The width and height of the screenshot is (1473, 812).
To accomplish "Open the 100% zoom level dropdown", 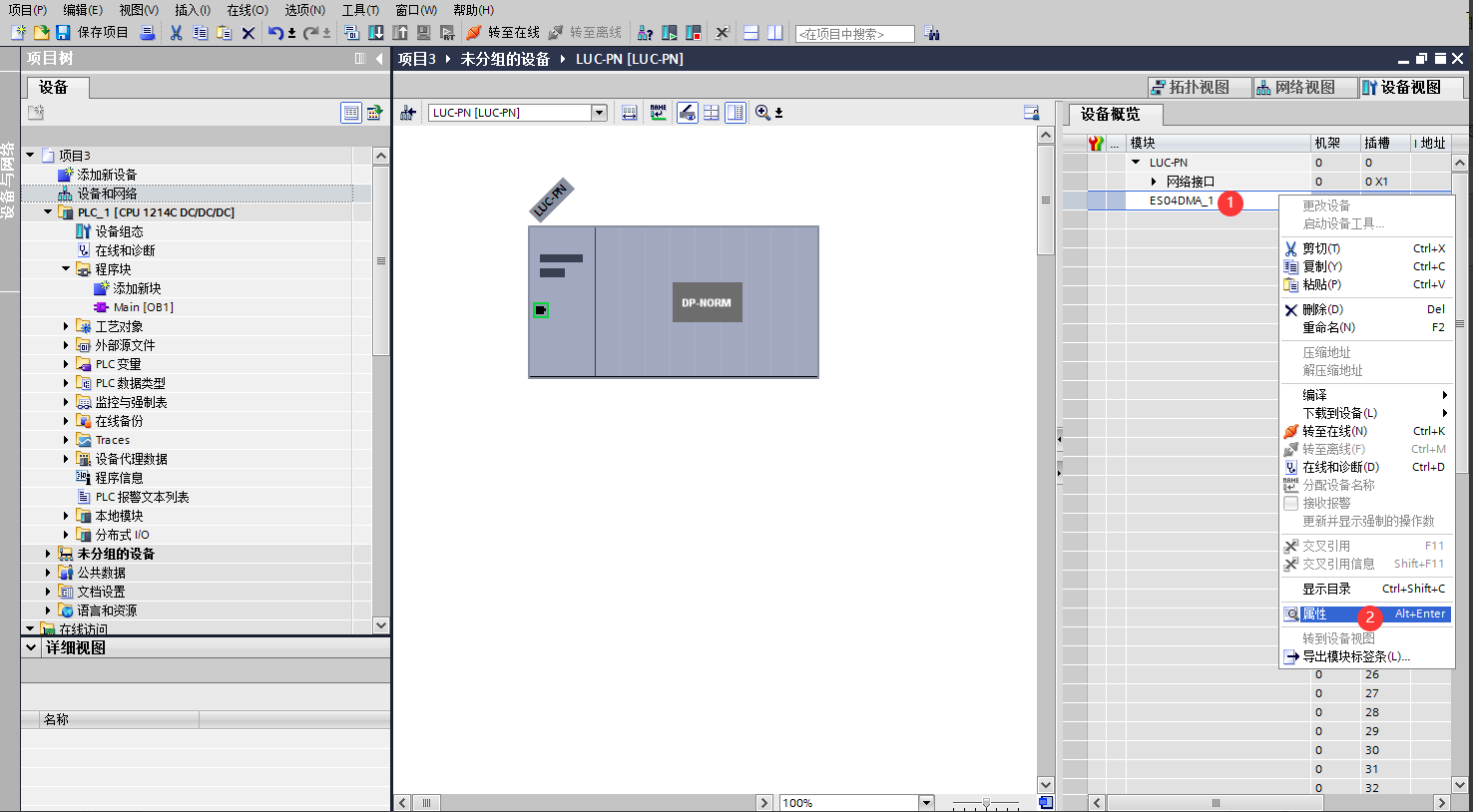I will tap(926, 803).
